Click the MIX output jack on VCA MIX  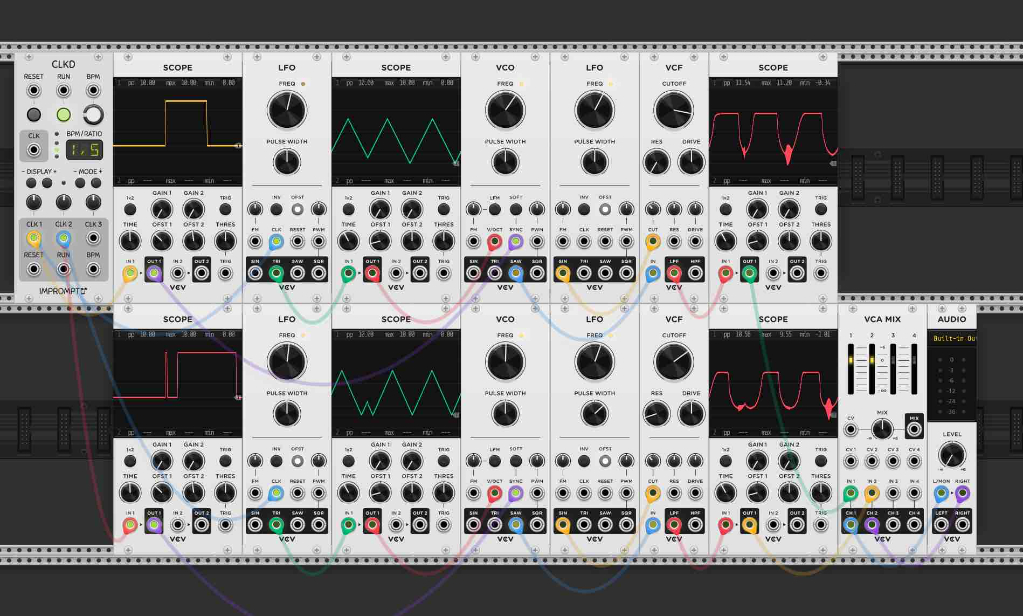[x=913, y=431]
